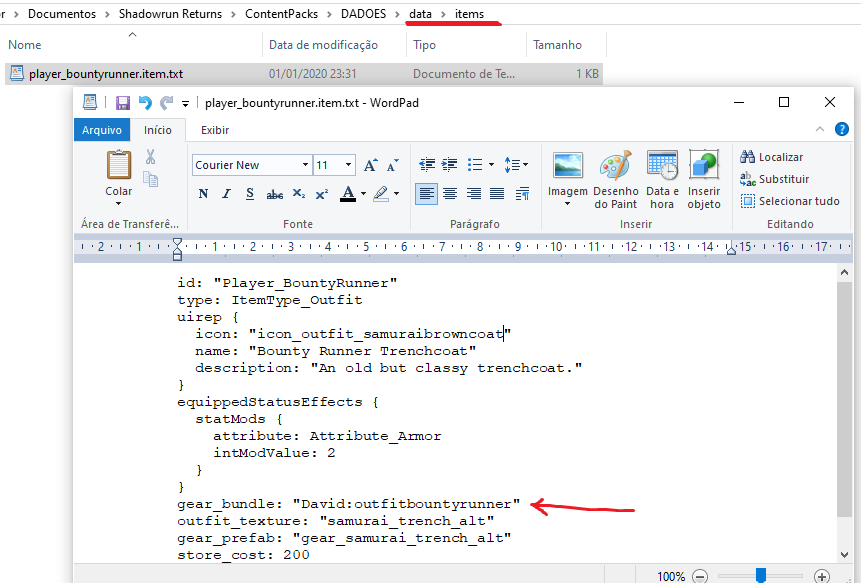Apply the text highlight marker color
The image size is (861, 583).
coord(381,194)
